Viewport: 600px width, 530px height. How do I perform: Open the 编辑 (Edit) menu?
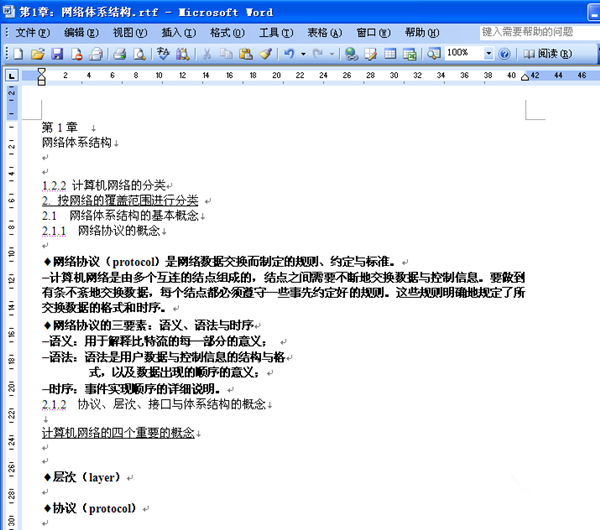81,33
